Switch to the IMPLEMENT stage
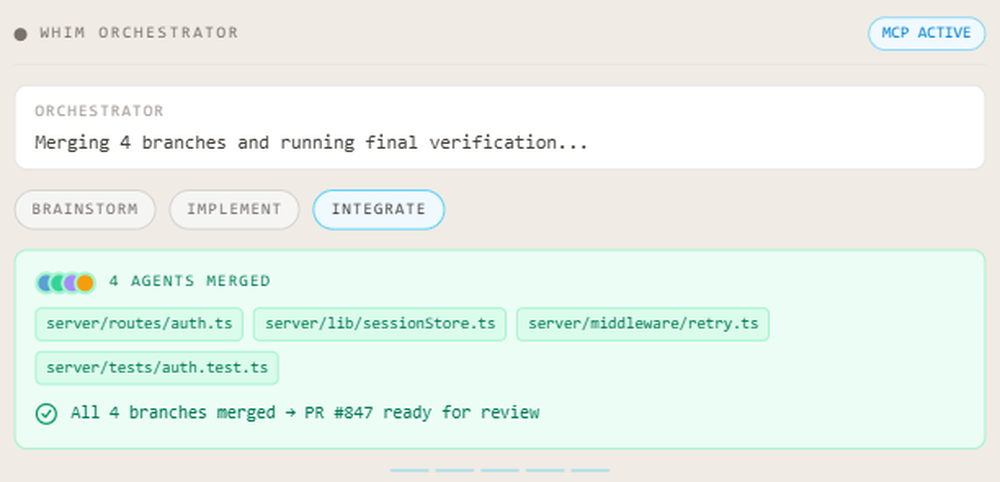 tap(234, 210)
